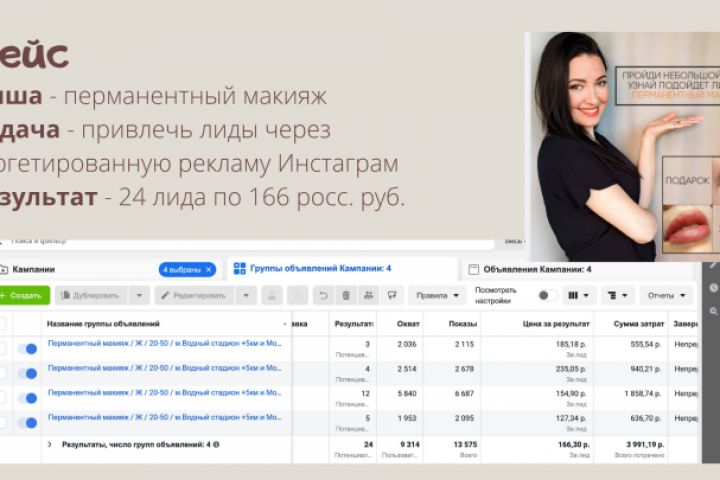
Task: Click the Охват column header
Action: [408, 324]
